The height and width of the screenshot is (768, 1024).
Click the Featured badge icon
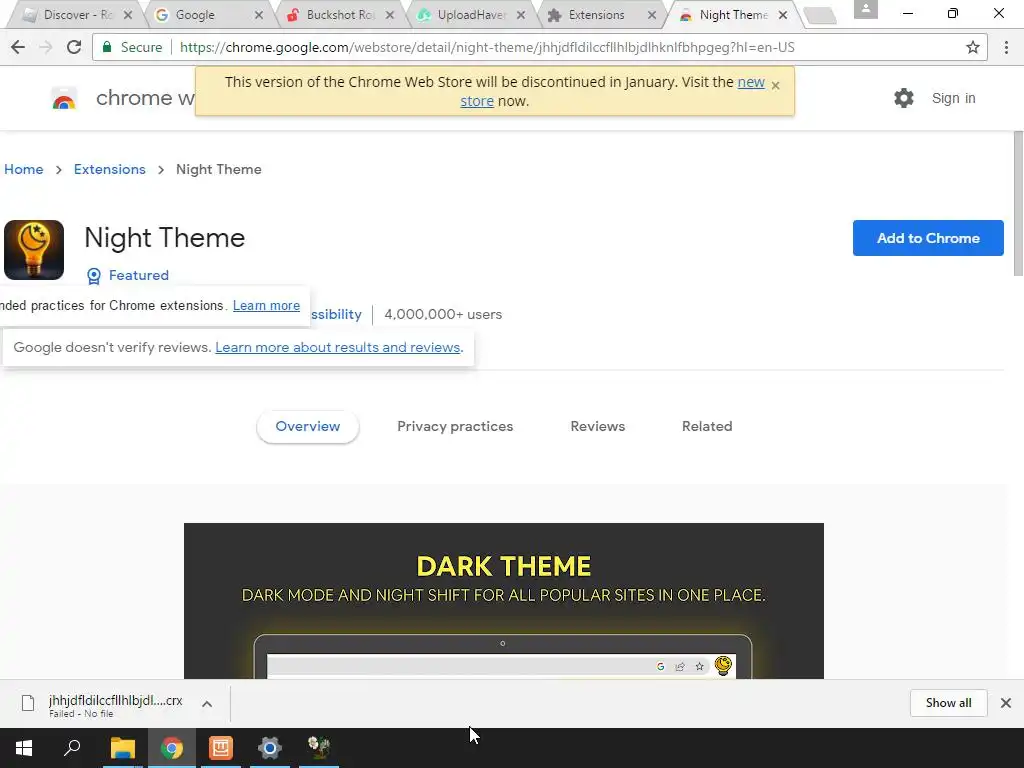[94, 276]
